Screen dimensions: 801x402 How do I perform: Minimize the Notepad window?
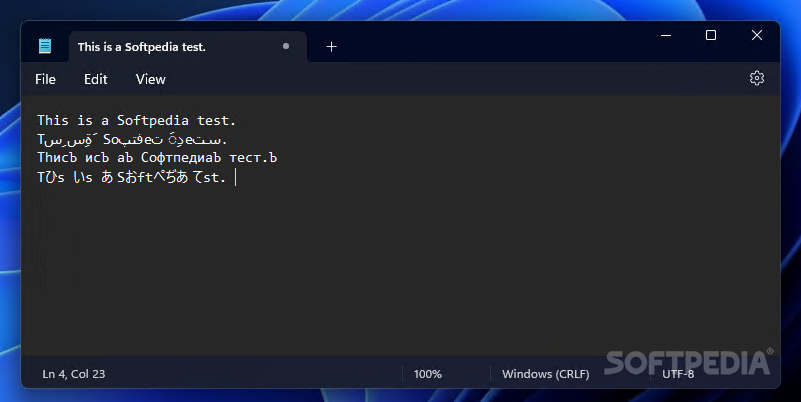666,35
